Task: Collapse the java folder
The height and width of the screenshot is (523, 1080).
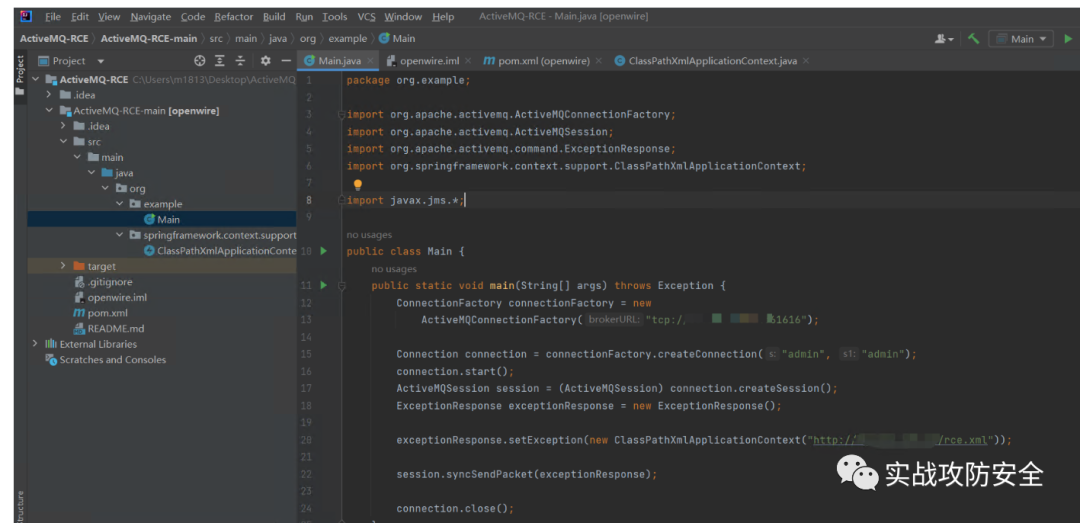Action: 91,173
